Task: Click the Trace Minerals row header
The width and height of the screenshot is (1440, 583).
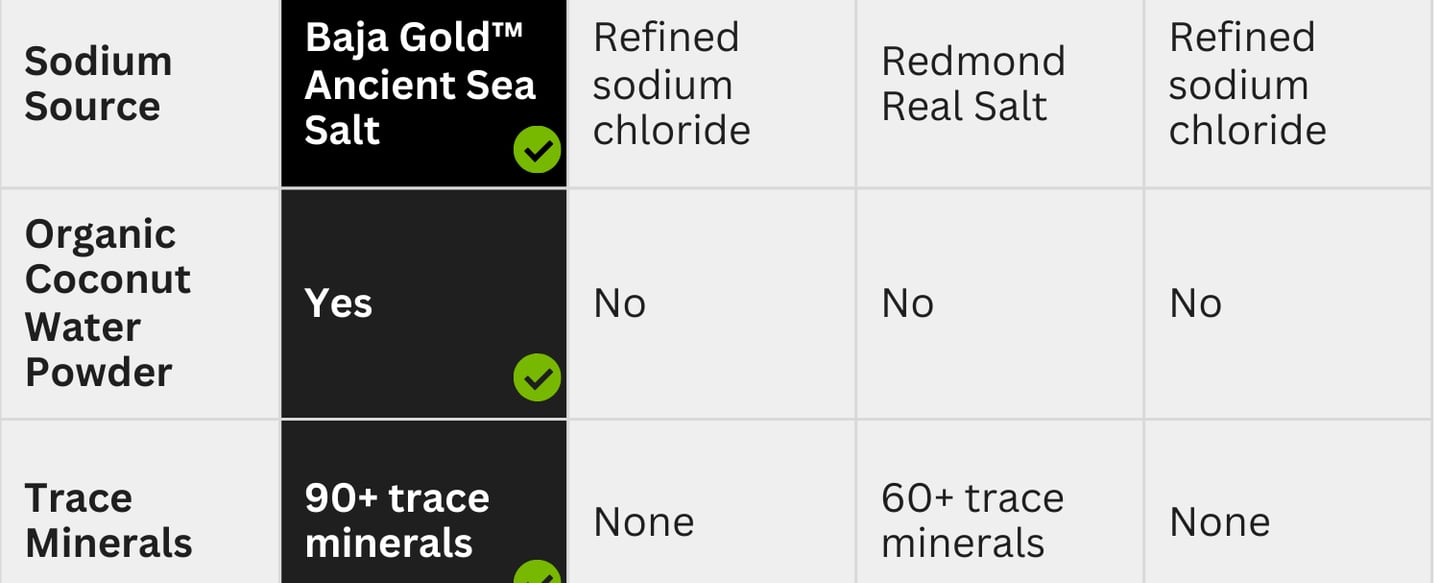Action: point(108,520)
